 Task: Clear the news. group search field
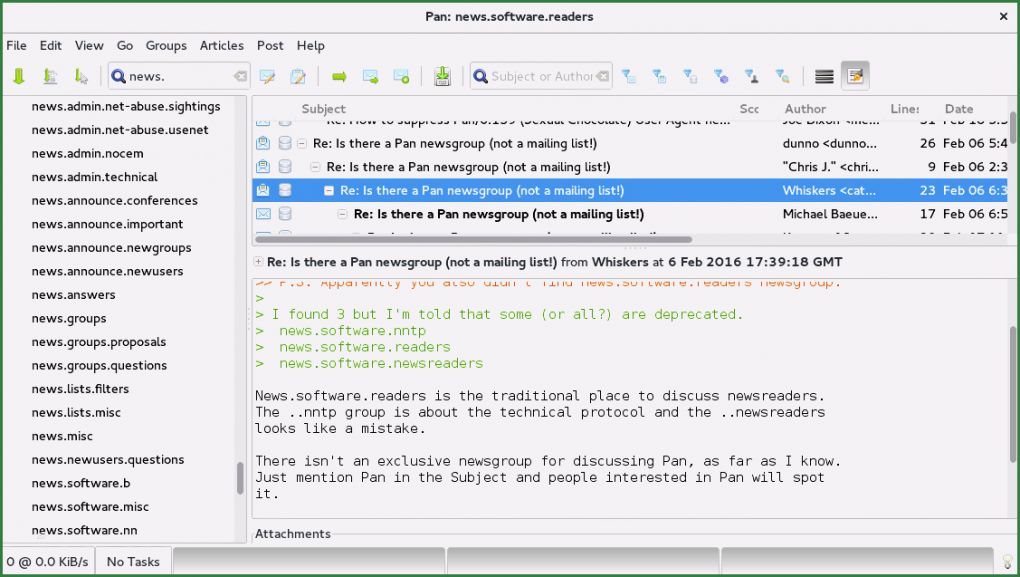[240, 76]
